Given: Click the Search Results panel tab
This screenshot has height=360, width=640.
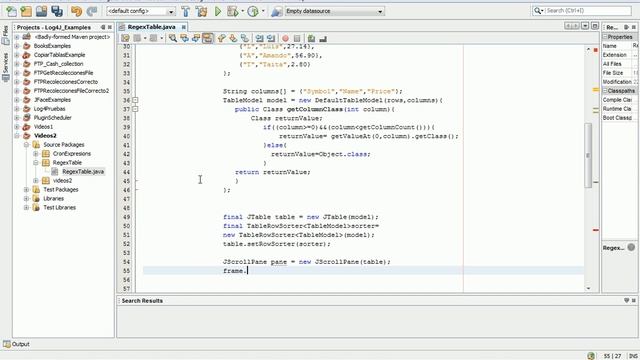Looking at the screenshot, I should [x=142, y=300].
